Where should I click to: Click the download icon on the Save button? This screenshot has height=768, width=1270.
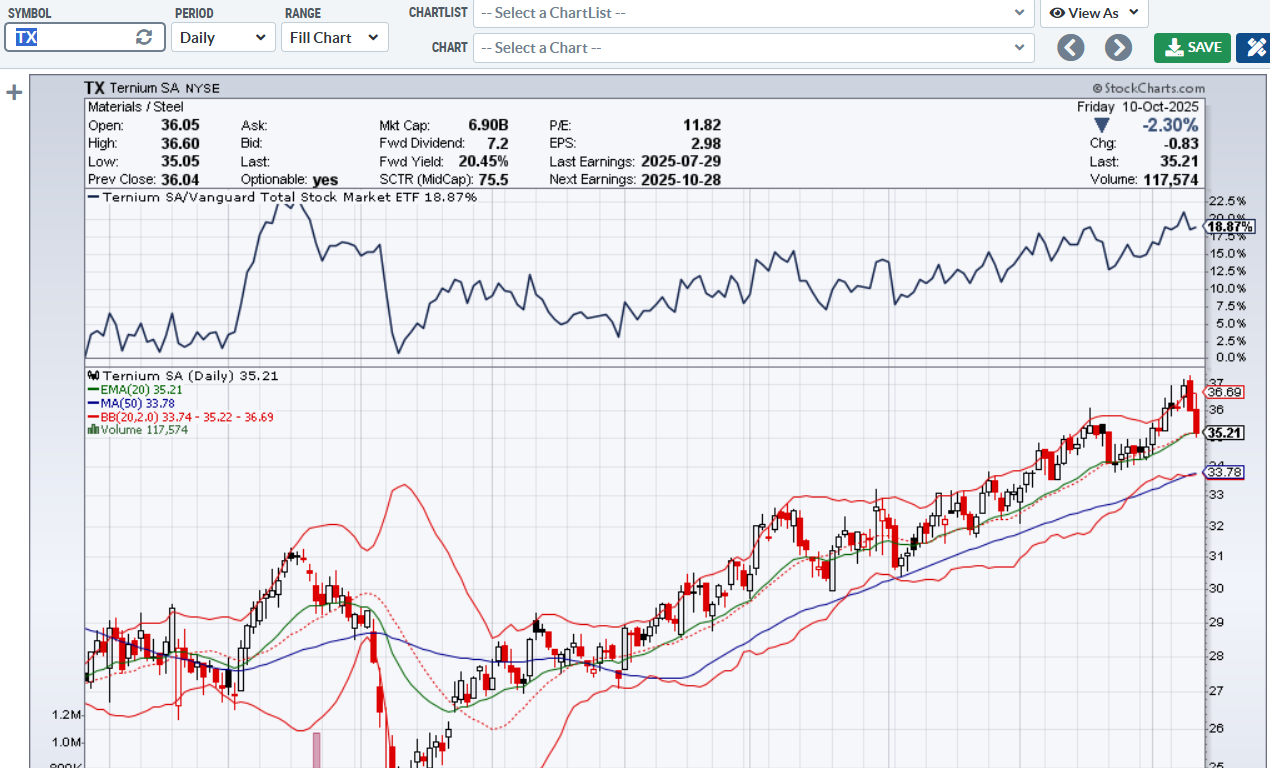(x=1174, y=47)
